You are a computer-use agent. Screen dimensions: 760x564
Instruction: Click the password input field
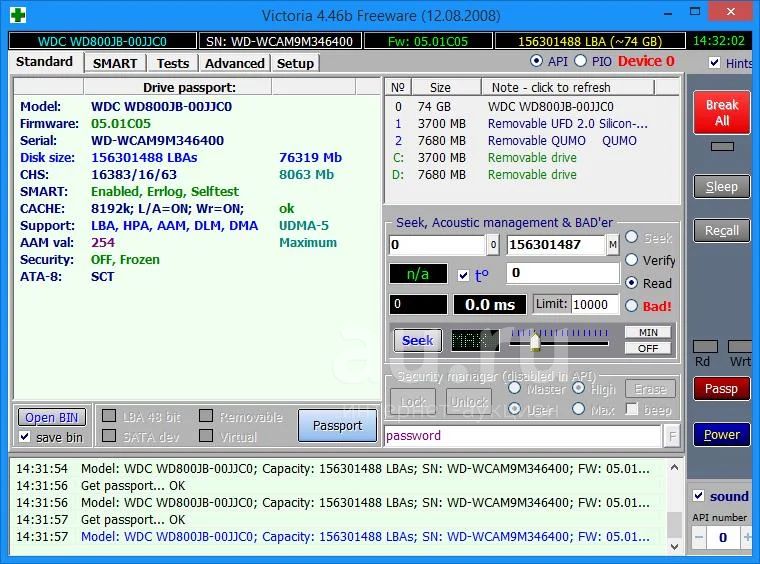(523, 436)
